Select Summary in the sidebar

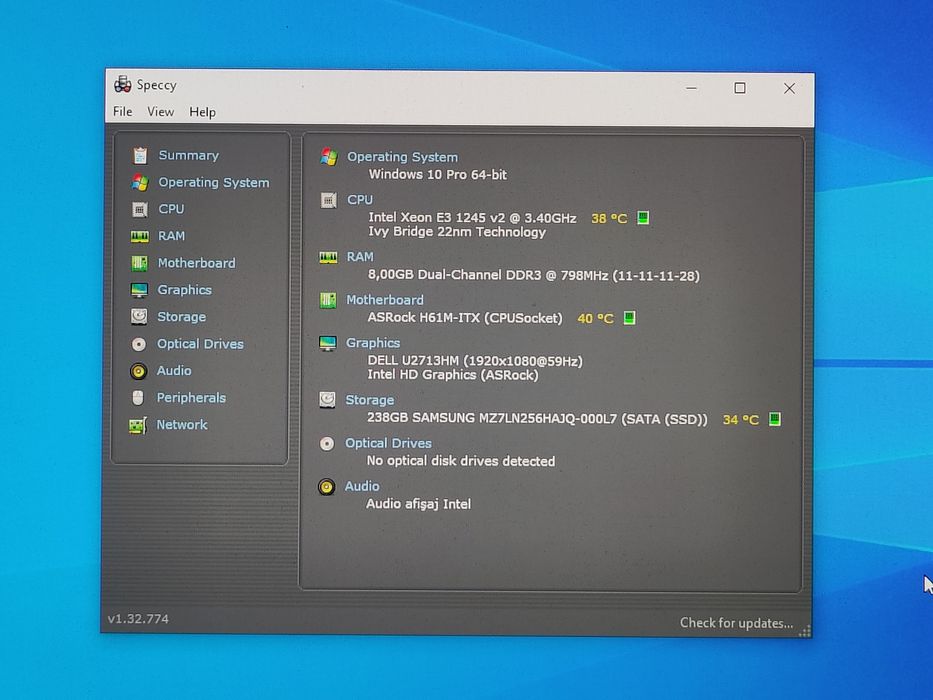tap(189, 155)
